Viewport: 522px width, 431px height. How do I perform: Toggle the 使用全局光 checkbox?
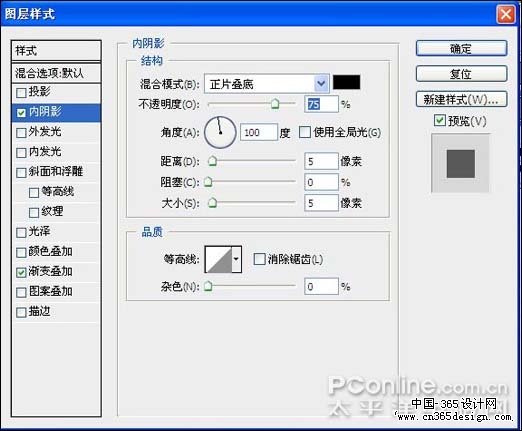(x=305, y=132)
